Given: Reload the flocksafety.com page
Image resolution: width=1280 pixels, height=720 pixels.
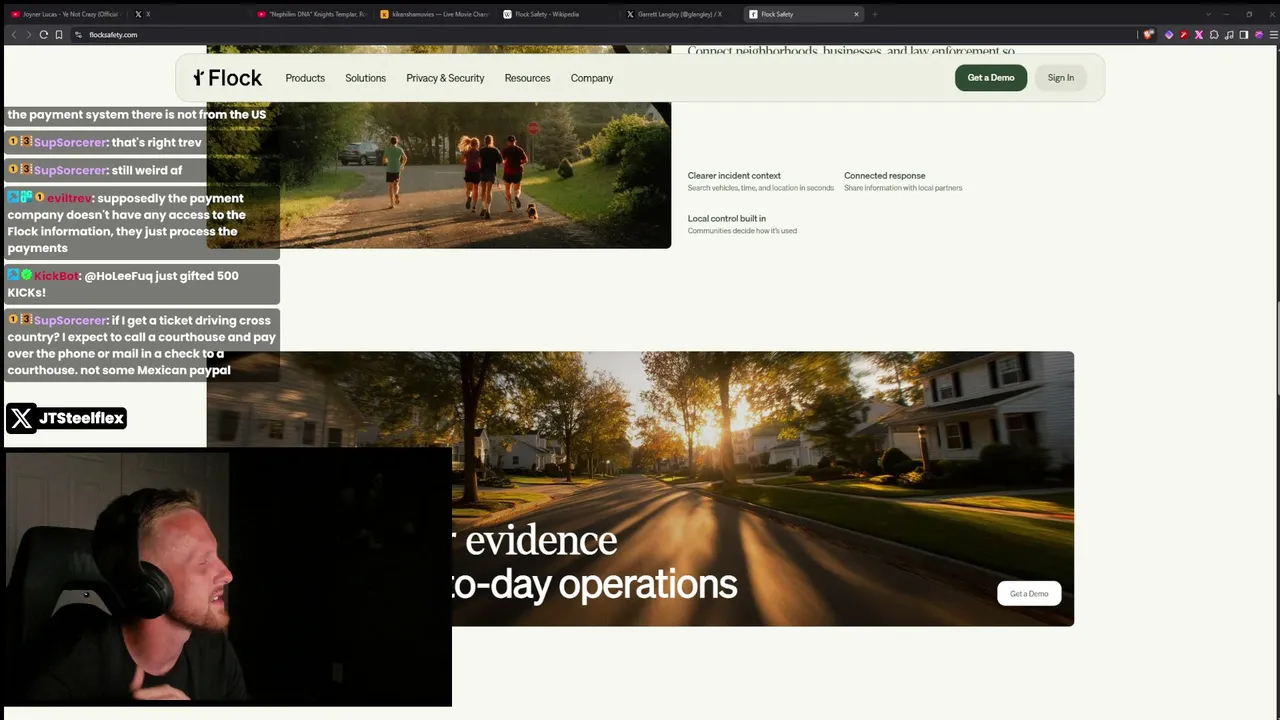Looking at the screenshot, I should pyautogui.click(x=43, y=35).
